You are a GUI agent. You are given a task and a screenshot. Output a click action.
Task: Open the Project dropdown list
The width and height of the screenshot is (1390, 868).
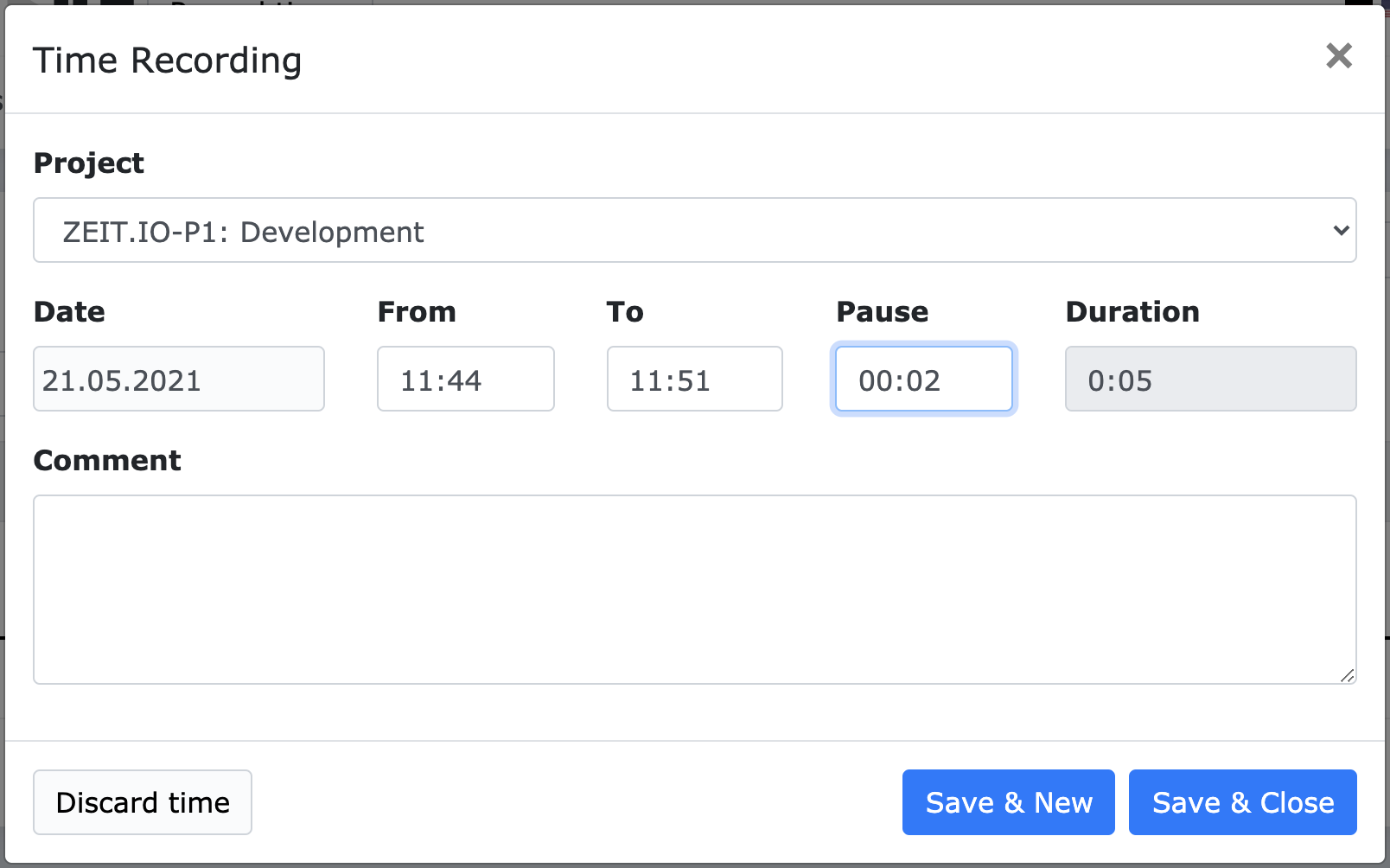click(x=694, y=231)
